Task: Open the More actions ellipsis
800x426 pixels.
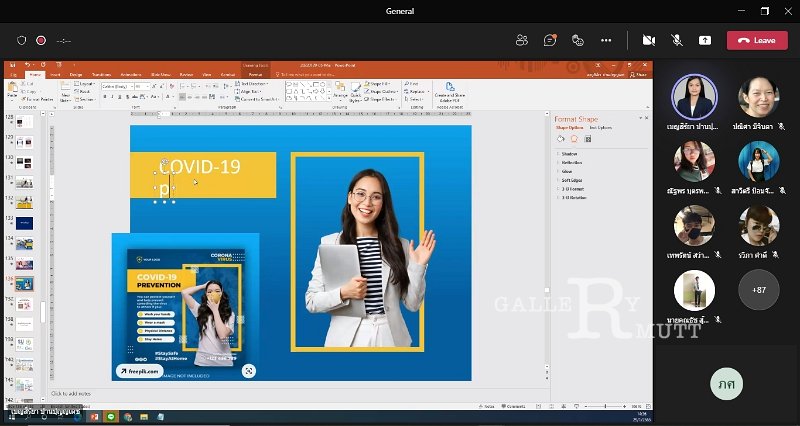Action: 606,40
